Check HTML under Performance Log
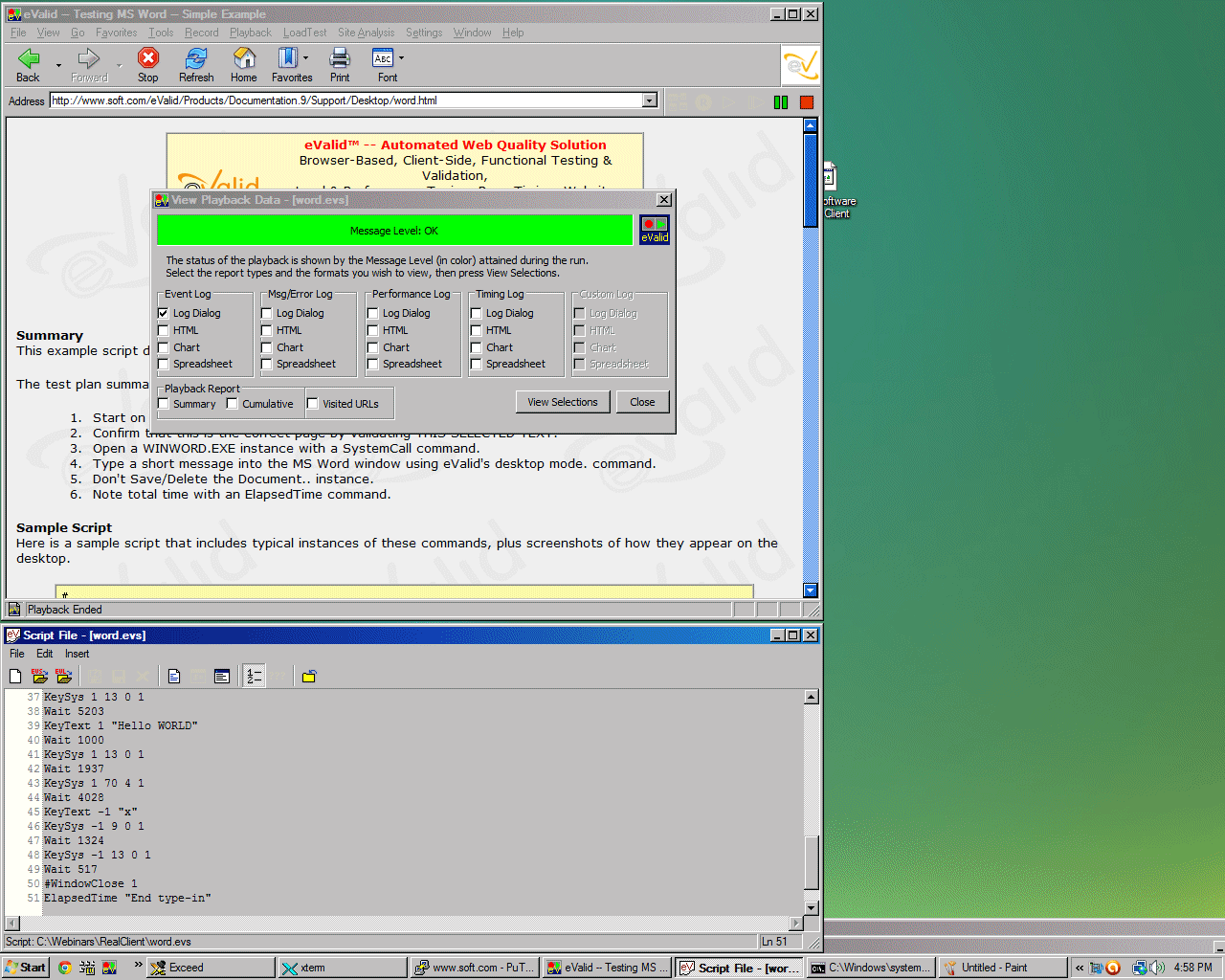The height and width of the screenshot is (980, 1225). point(373,330)
